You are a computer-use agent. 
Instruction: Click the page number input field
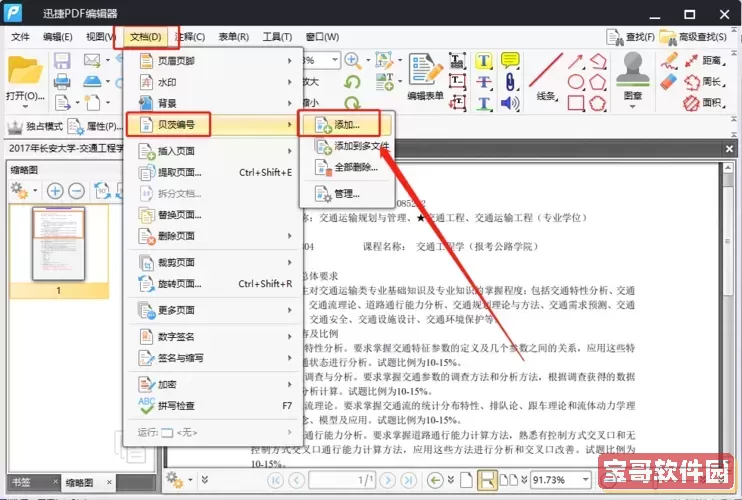tap(342, 480)
